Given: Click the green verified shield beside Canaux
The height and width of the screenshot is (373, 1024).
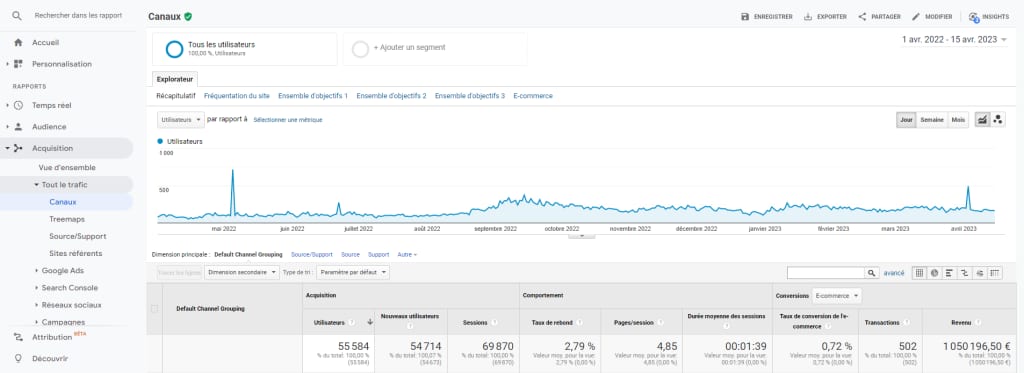Looking at the screenshot, I should [x=188, y=16].
